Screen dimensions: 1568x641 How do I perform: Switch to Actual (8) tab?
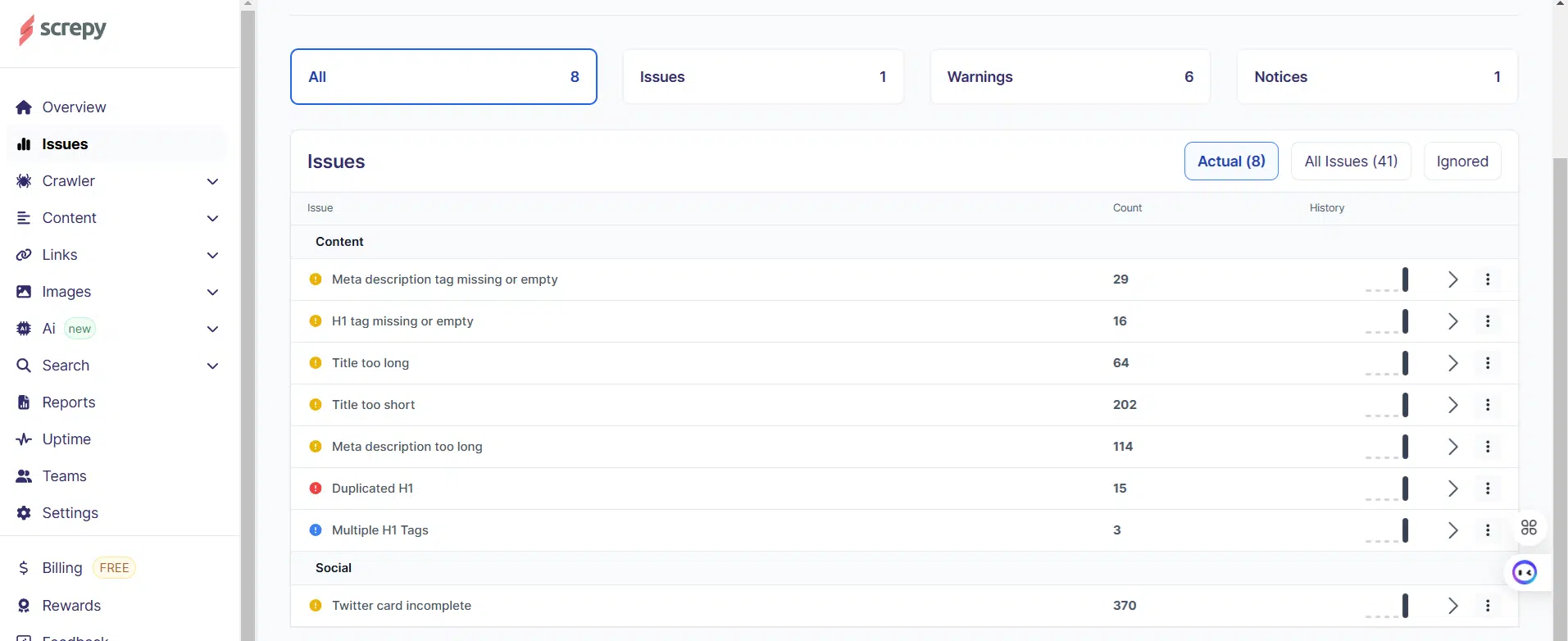[1231, 161]
